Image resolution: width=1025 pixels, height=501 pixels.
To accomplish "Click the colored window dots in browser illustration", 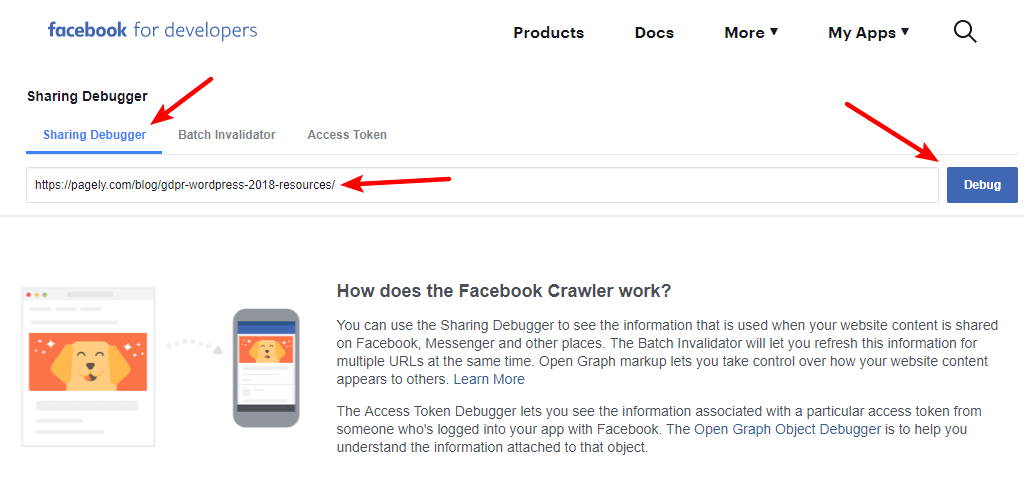I will pos(37,295).
